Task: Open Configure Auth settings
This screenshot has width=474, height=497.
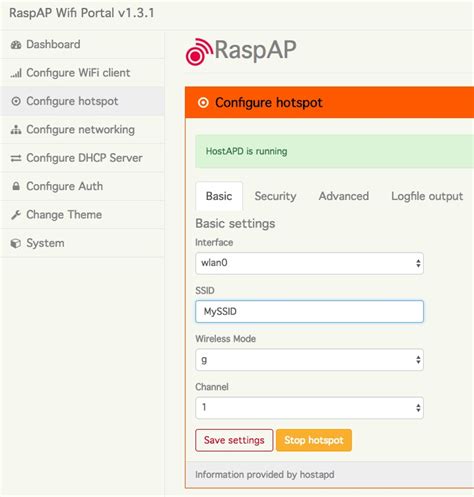Action: (82, 186)
